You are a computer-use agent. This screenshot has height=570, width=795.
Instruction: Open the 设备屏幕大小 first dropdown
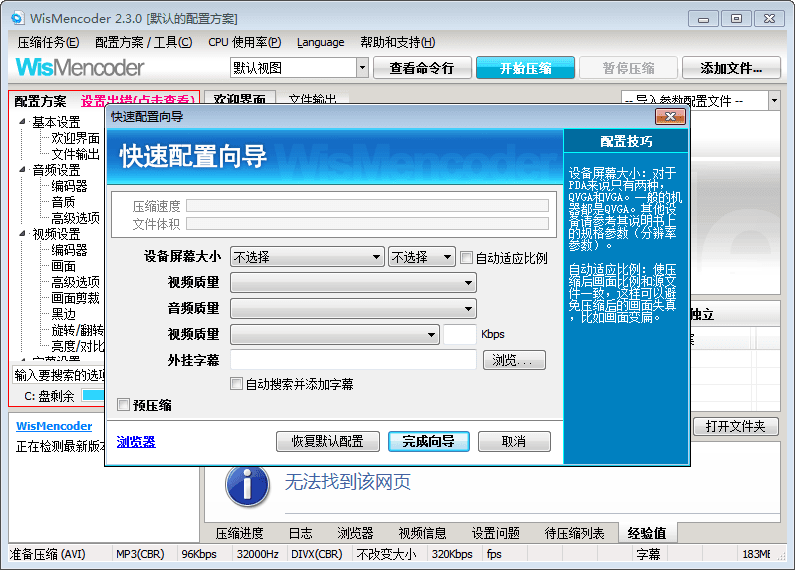coord(307,257)
